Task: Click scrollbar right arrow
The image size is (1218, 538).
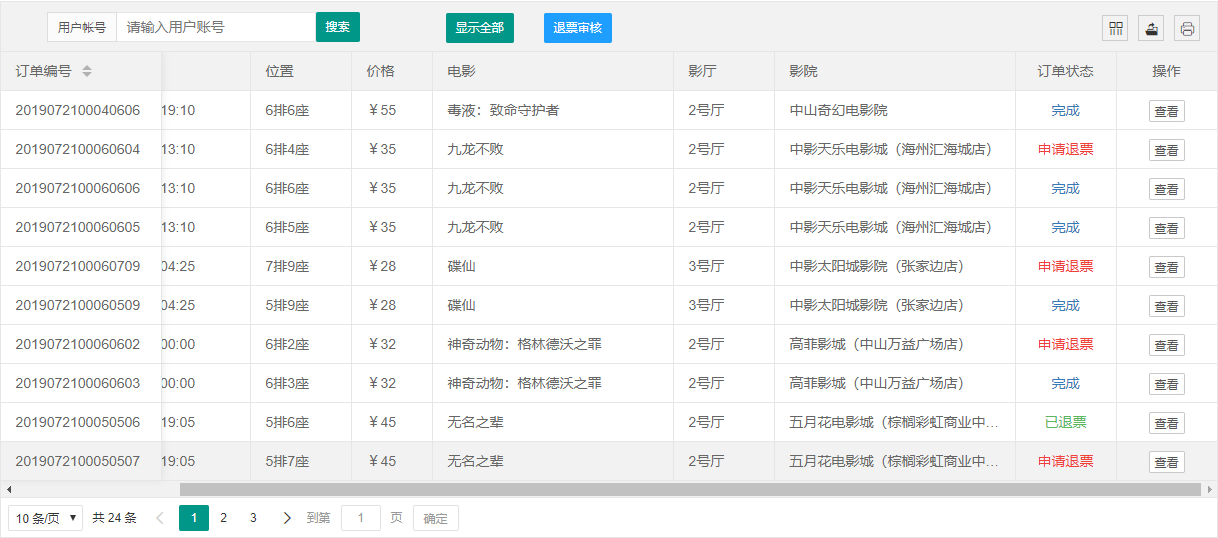Action: (x=1210, y=490)
